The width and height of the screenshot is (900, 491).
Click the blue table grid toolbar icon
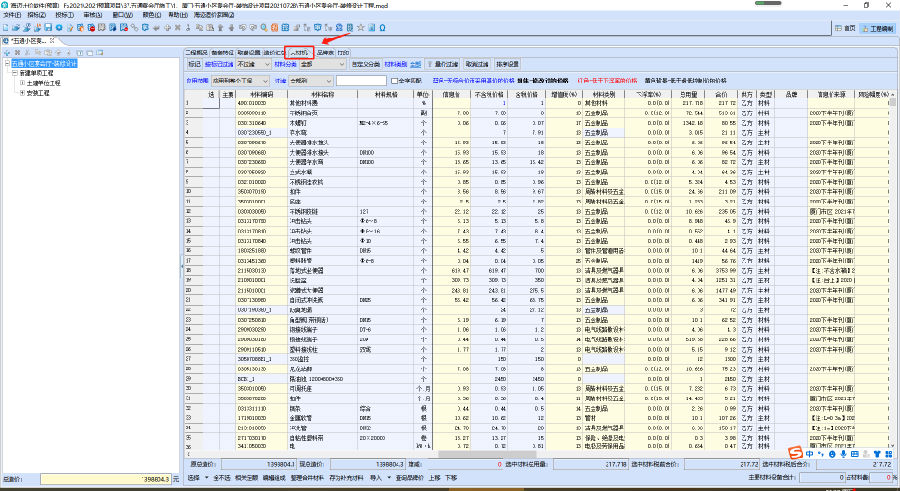click(285, 27)
